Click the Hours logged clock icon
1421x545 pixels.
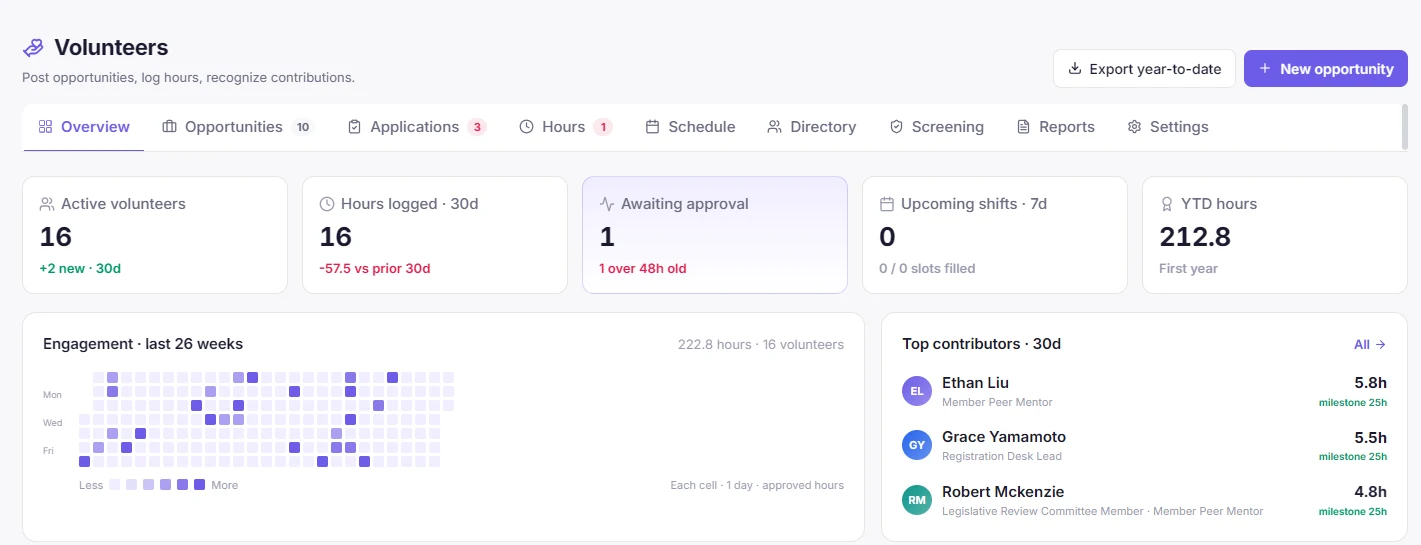pyautogui.click(x=327, y=204)
